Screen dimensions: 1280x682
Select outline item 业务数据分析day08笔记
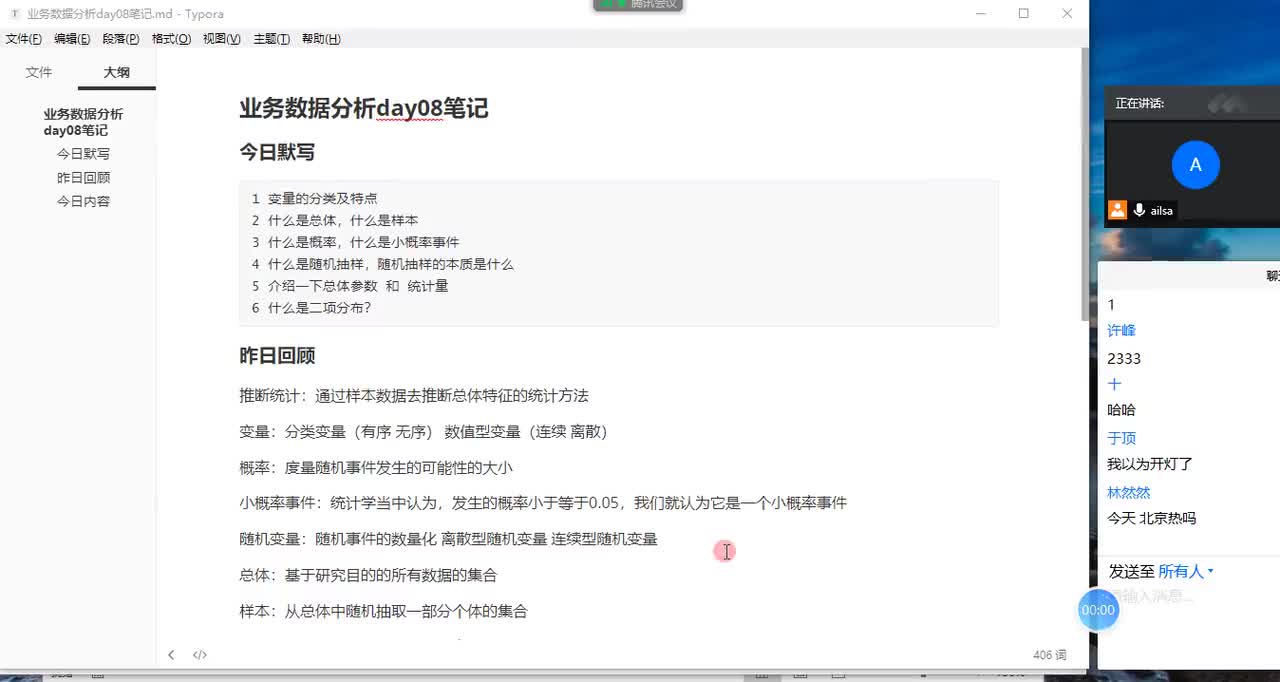point(83,122)
